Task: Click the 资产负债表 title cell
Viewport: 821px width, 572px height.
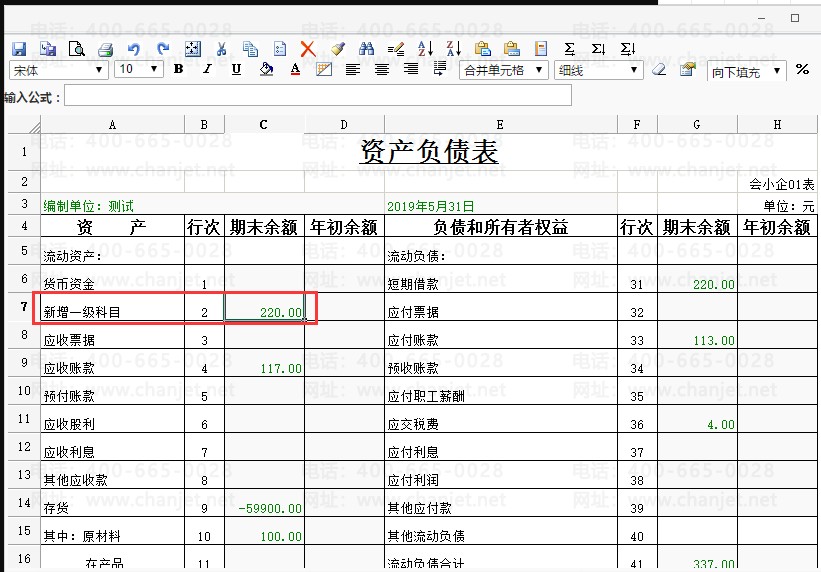Action: click(x=428, y=152)
